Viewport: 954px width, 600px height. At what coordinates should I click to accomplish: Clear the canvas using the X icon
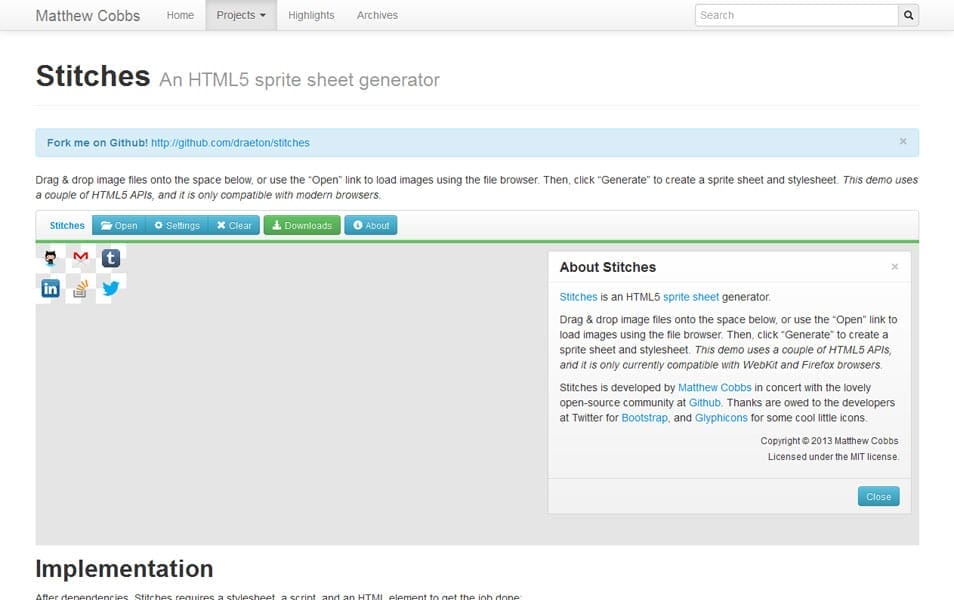click(x=222, y=225)
